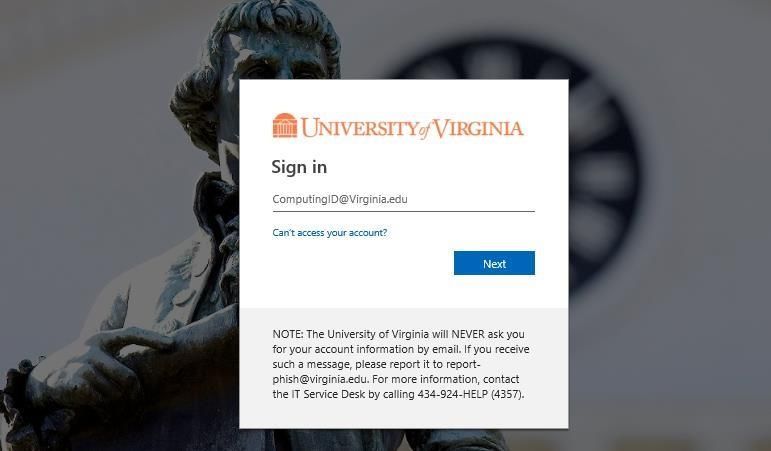
Task: Click the Rotunda icon in the logo
Action: tap(285, 126)
